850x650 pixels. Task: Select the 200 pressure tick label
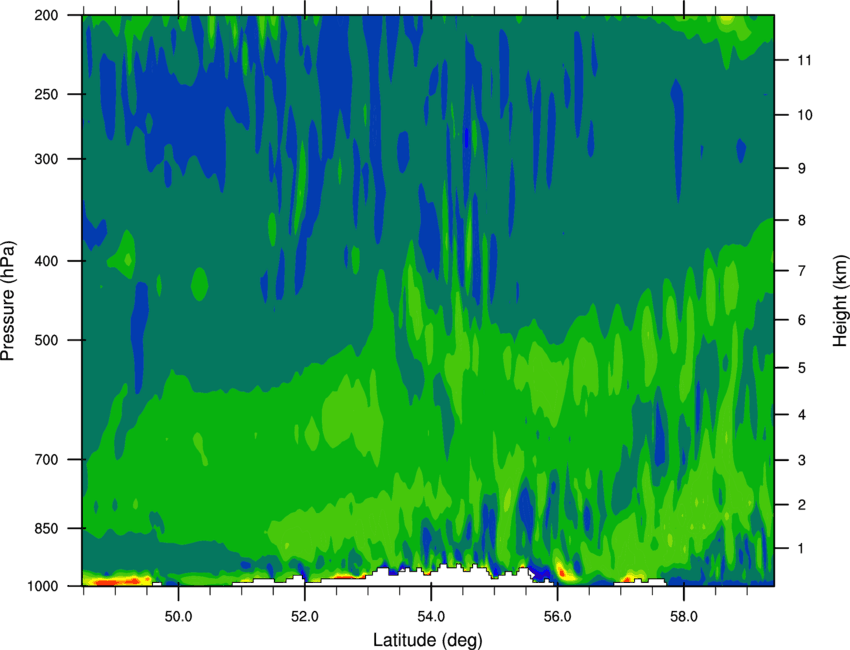click(x=46, y=16)
